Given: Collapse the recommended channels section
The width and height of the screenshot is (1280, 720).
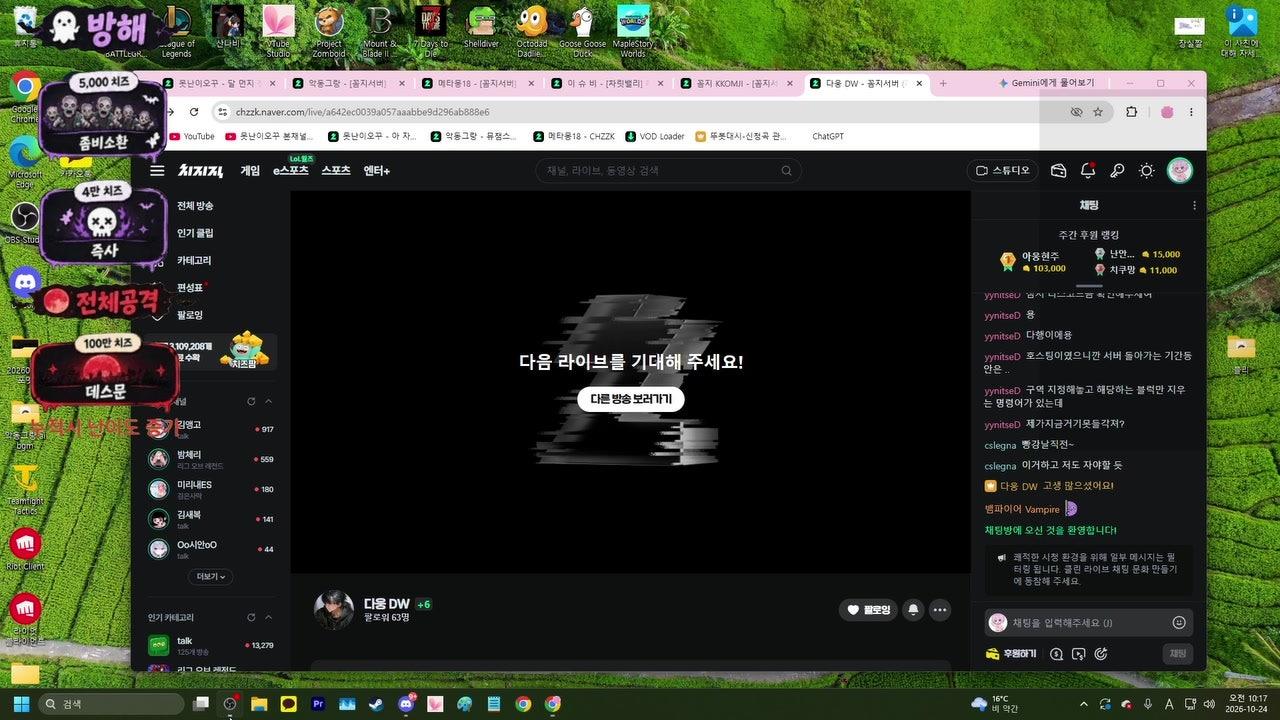Looking at the screenshot, I should click(x=268, y=401).
